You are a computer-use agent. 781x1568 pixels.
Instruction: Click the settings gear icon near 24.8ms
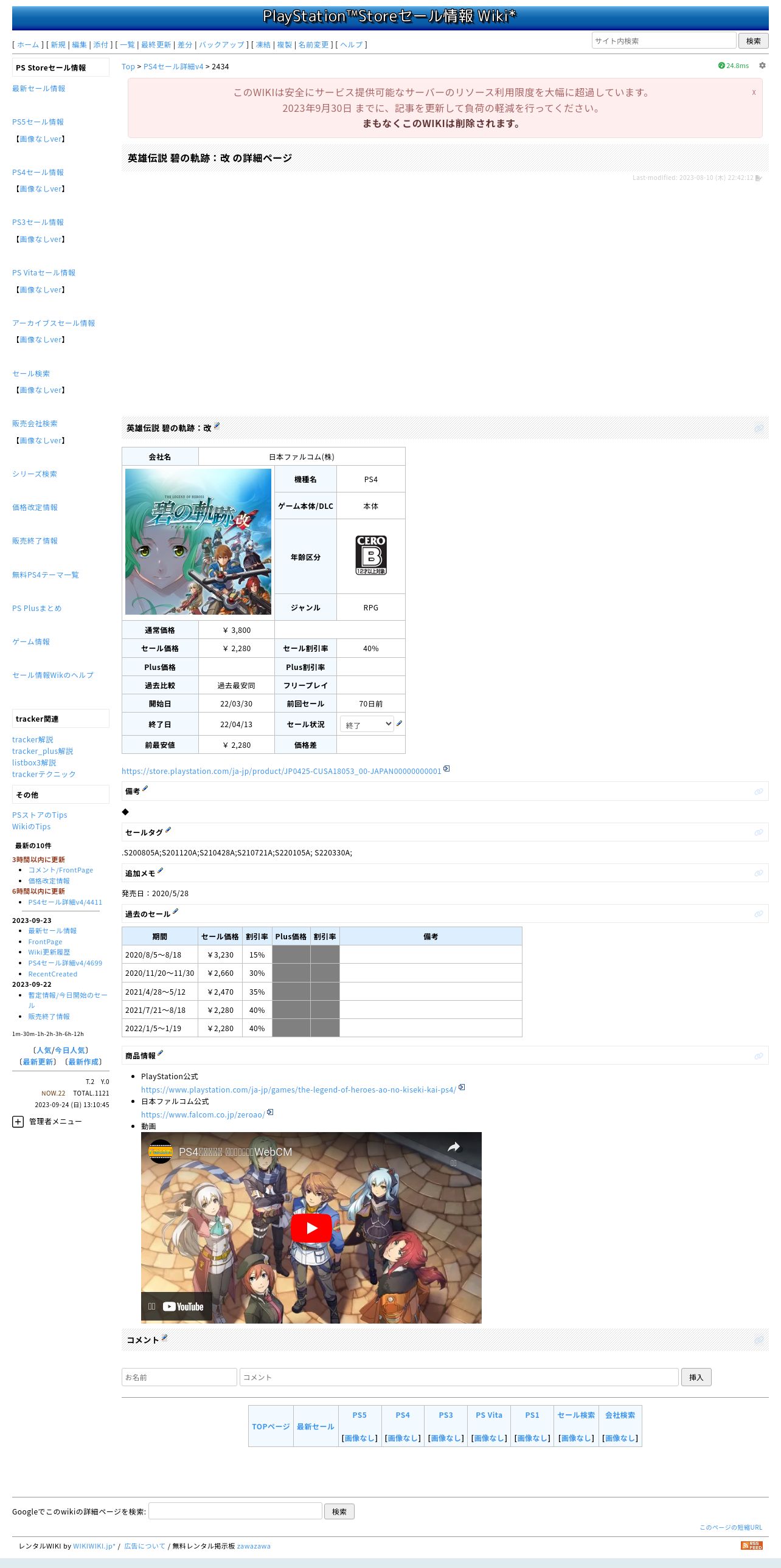click(762, 66)
